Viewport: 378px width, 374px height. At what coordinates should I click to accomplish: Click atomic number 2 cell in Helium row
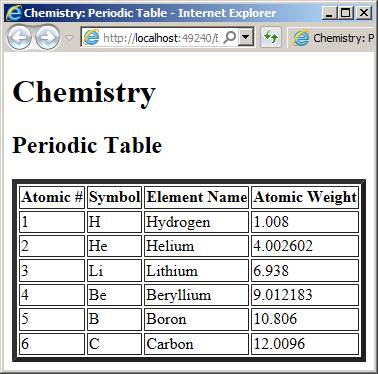(52, 246)
